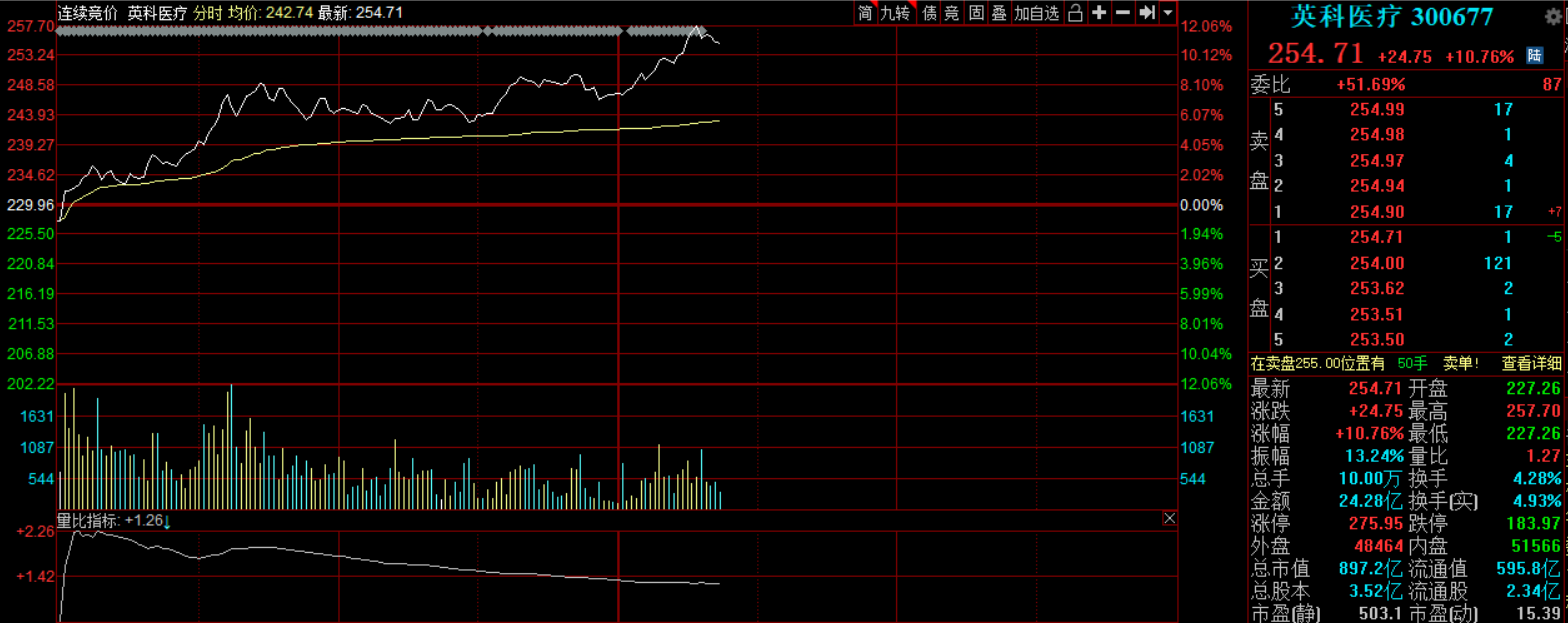1568x623 pixels.
Task: Click 均价: 242.74 in chart header
Action: click(269, 13)
